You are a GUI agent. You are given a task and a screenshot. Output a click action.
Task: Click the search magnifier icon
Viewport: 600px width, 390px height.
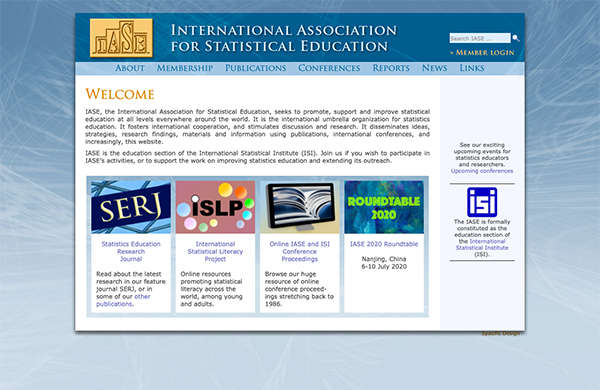(516, 38)
